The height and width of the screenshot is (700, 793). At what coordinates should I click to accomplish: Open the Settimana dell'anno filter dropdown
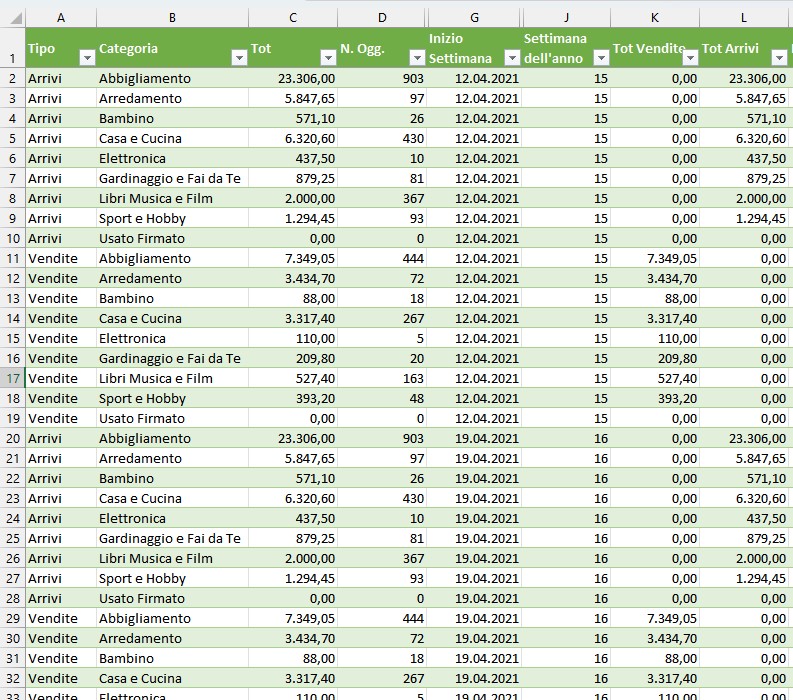point(601,58)
